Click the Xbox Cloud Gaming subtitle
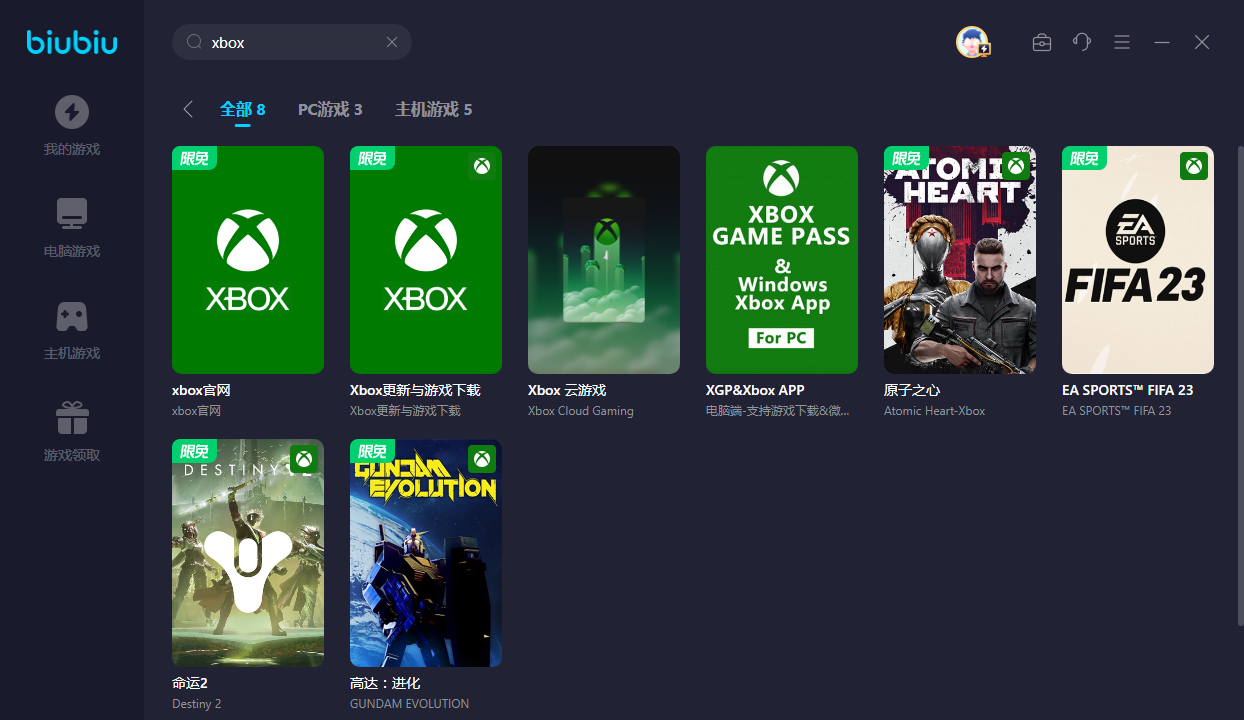The width and height of the screenshot is (1244, 720). pyautogui.click(x=581, y=411)
